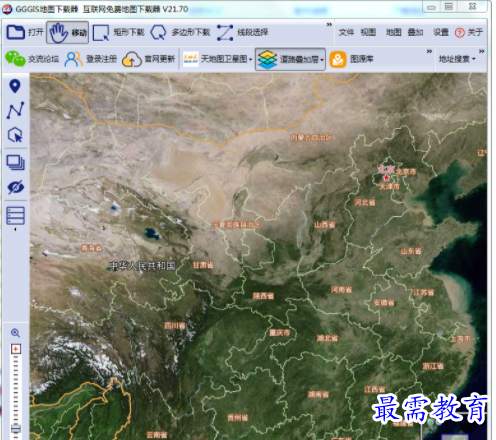Select the polyline drawing tool in sidebar
This screenshot has width=496, height=440.
tap(15, 110)
